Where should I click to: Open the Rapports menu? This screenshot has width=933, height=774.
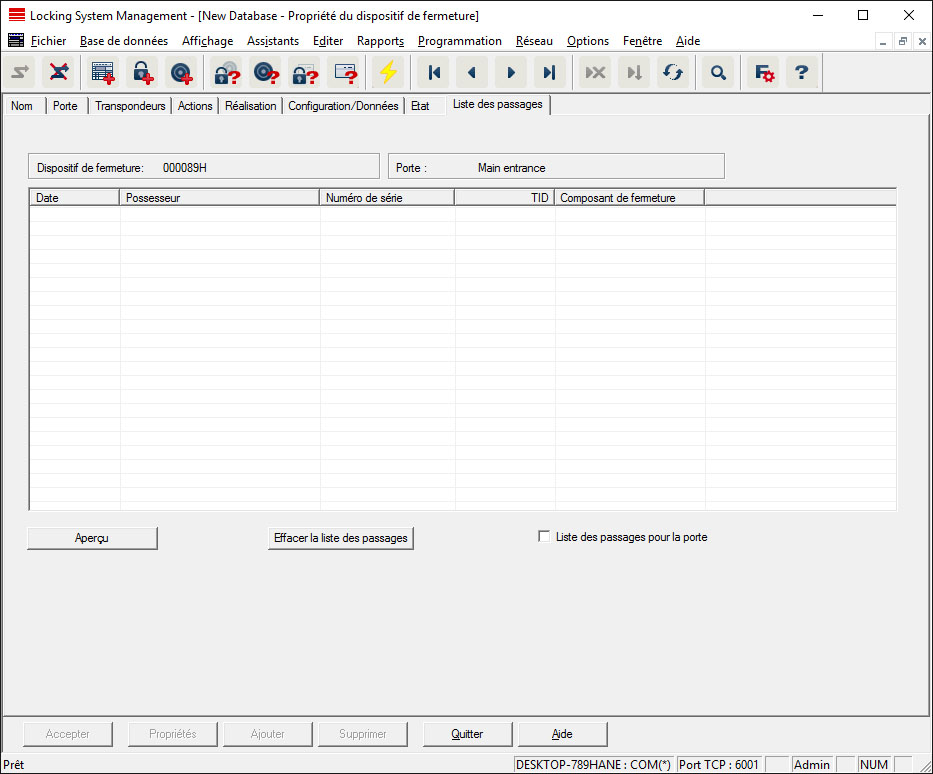pyautogui.click(x=380, y=41)
